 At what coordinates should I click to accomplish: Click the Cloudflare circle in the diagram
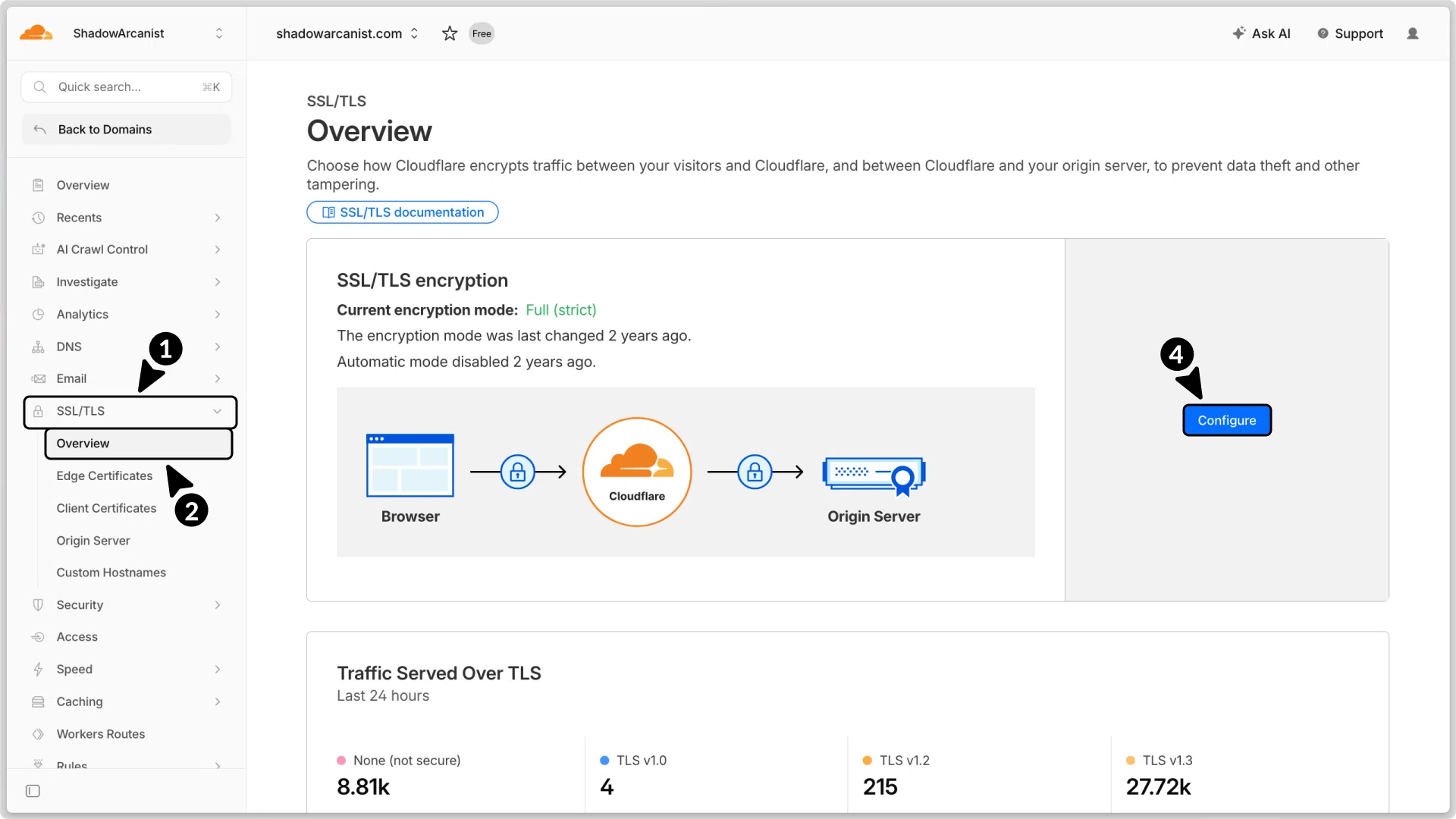[x=637, y=472]
